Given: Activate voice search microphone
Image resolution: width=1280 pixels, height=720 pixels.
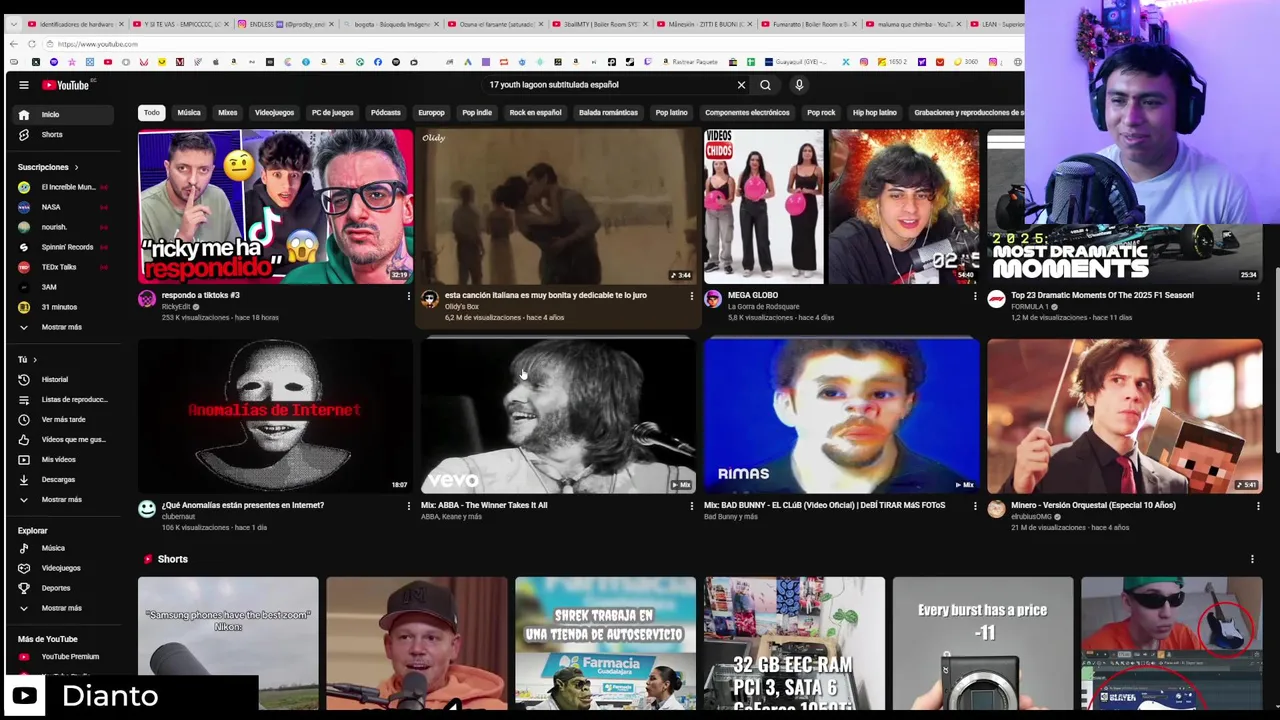Looking at the screenshot, I should coord(799,85).
